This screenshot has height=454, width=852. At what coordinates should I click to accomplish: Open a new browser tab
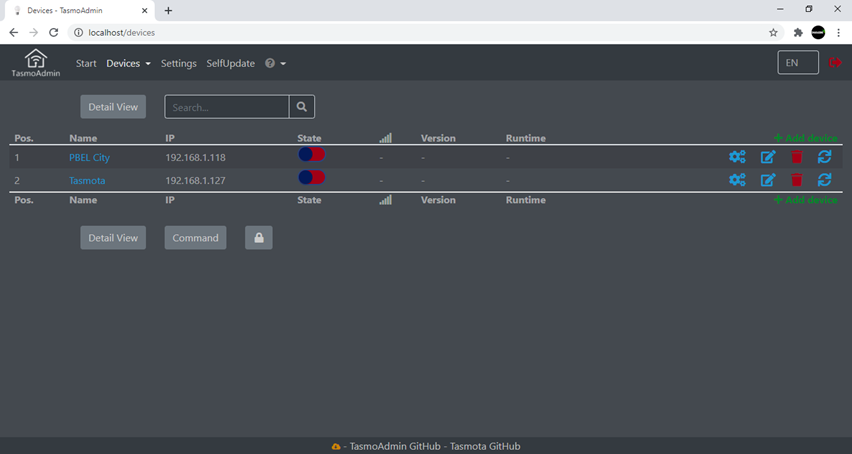tap(168, 10)
